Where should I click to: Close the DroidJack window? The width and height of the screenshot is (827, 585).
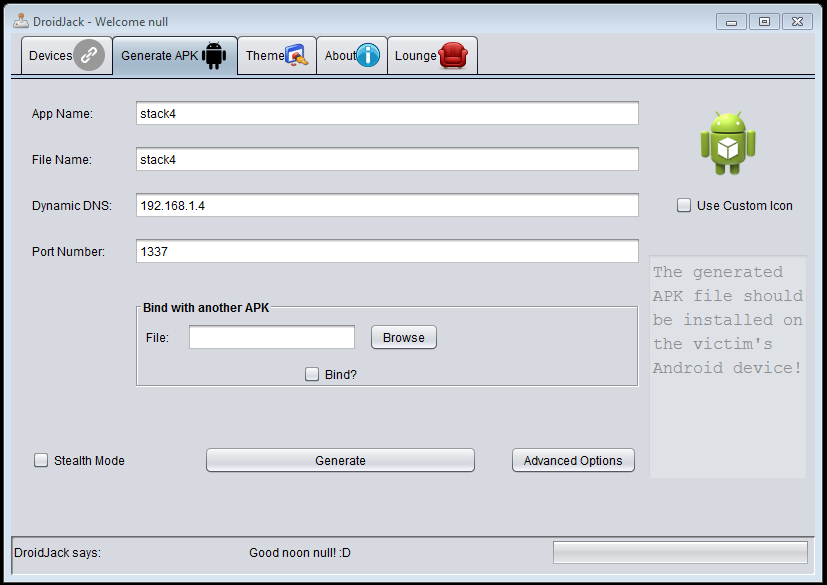(797, 22)
